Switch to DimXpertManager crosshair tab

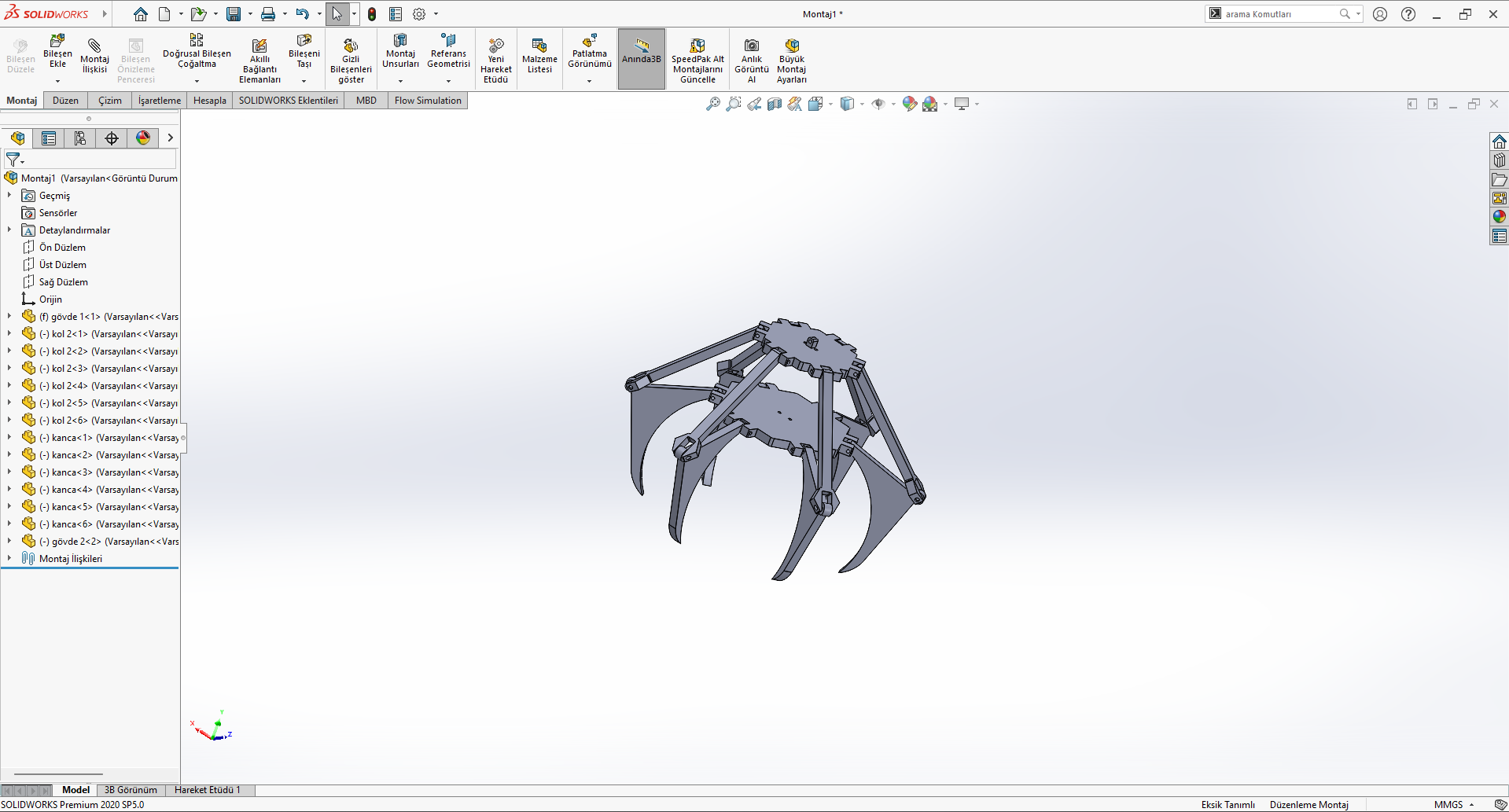point(112,138)
